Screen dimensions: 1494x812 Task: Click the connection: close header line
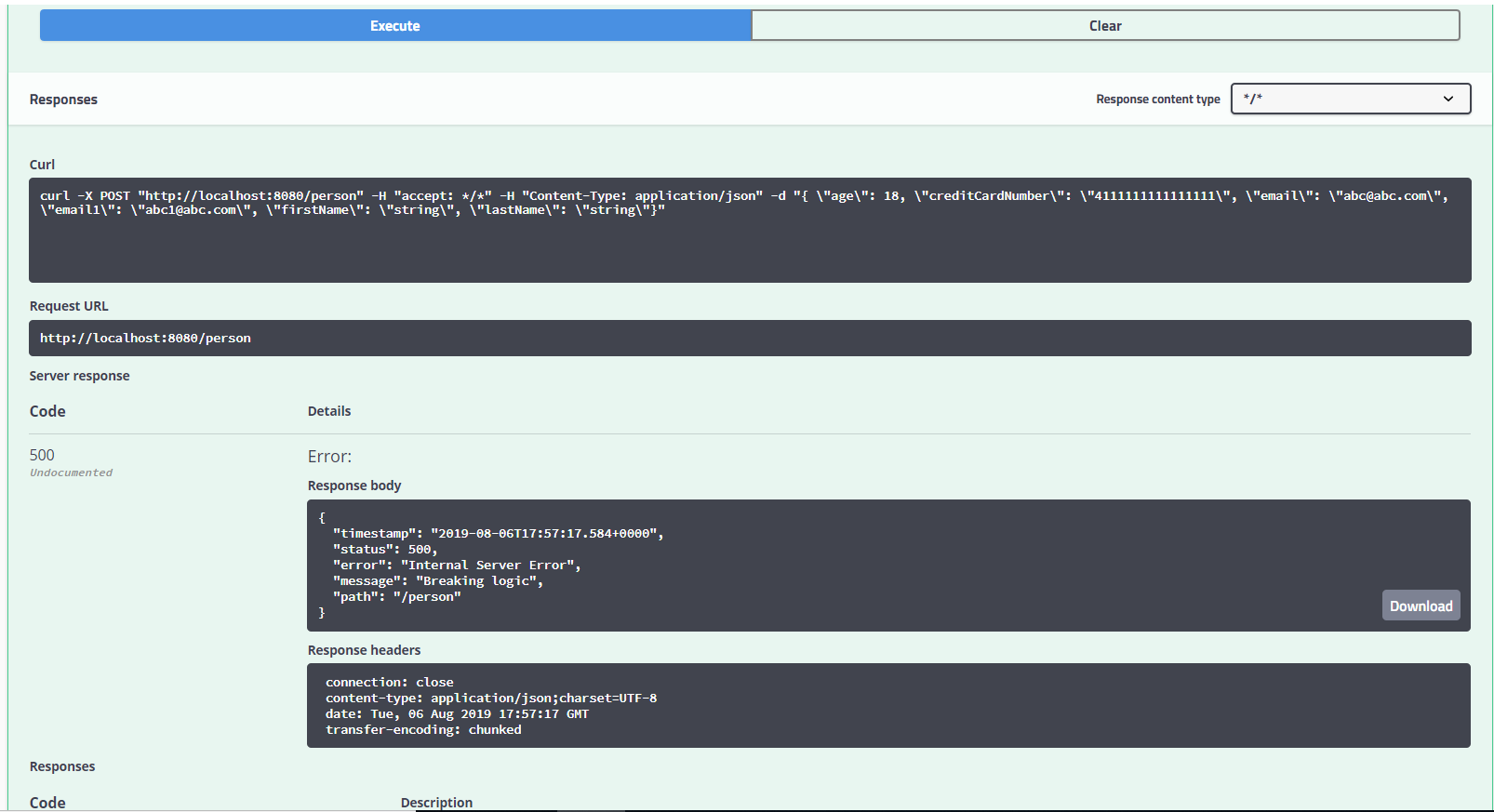(389, 683)
